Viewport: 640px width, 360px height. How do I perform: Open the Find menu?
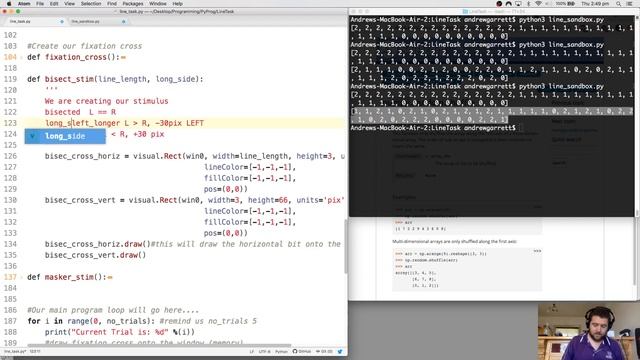point(112,4)
